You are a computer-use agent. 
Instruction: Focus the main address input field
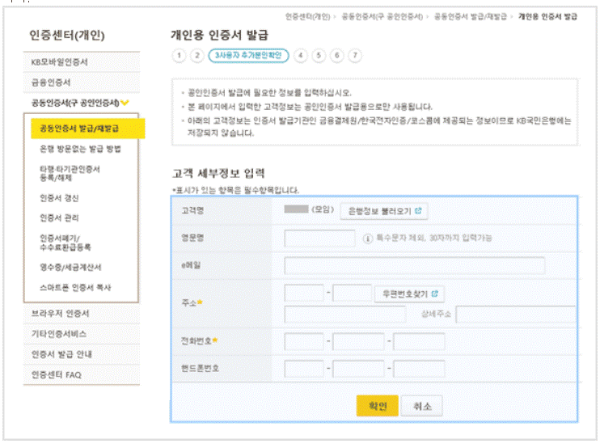pos(345,314)
